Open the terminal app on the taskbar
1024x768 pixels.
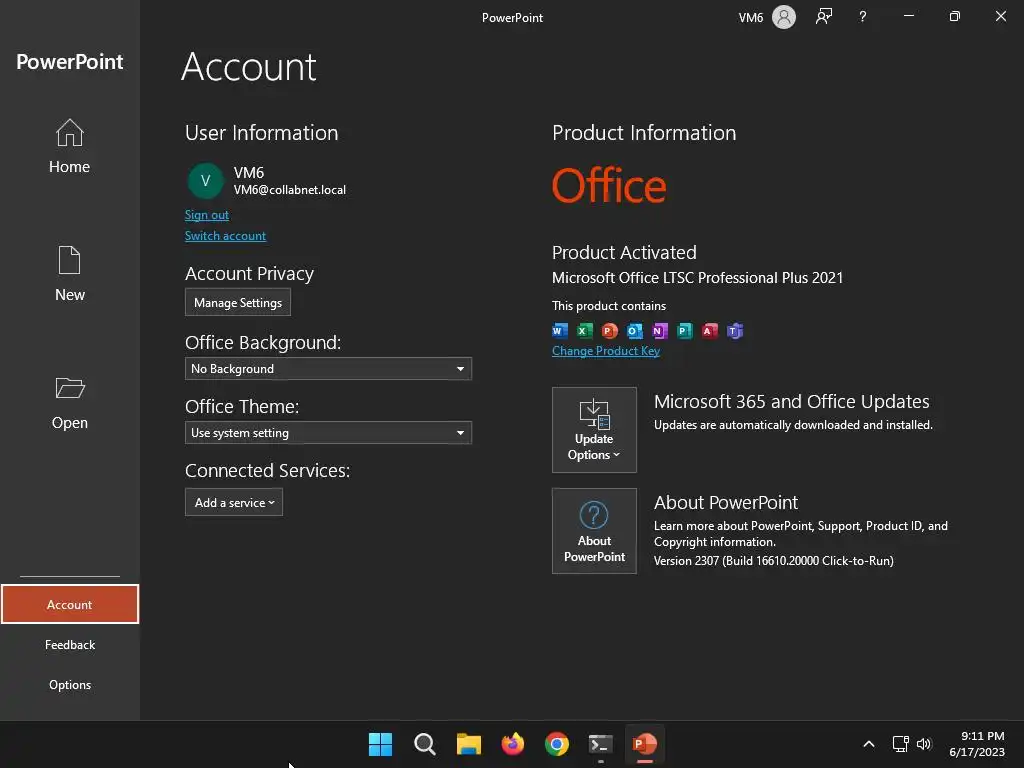point(601,744)
